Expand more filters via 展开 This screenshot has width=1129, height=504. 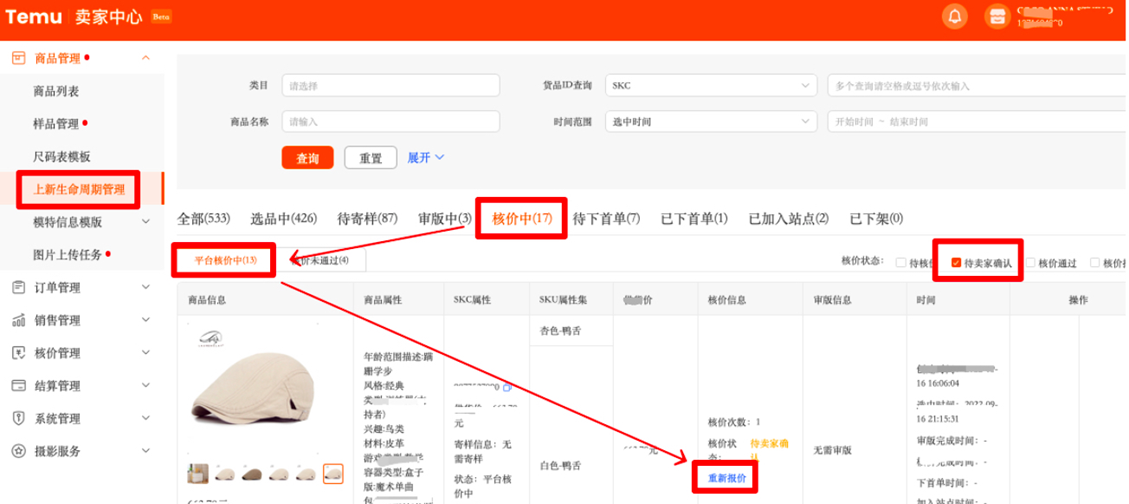tap(425, 158)
